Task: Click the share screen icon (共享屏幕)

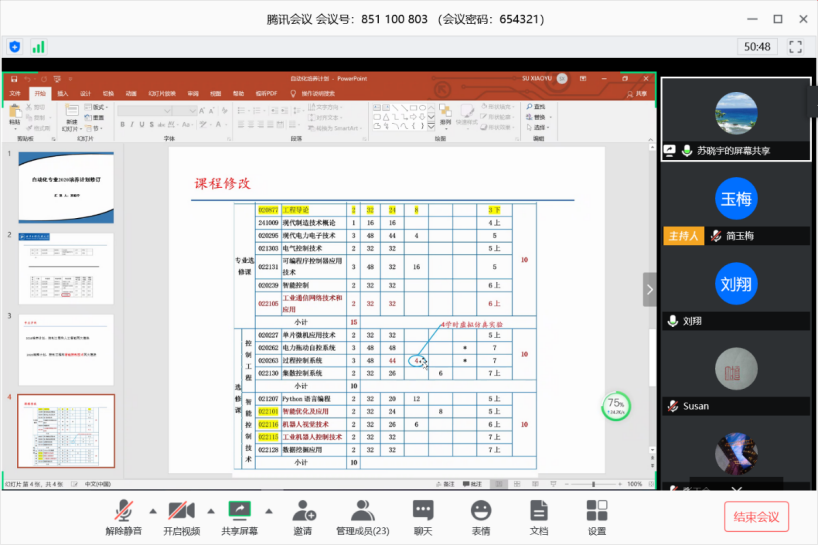Action: click(x=239, y=510)
